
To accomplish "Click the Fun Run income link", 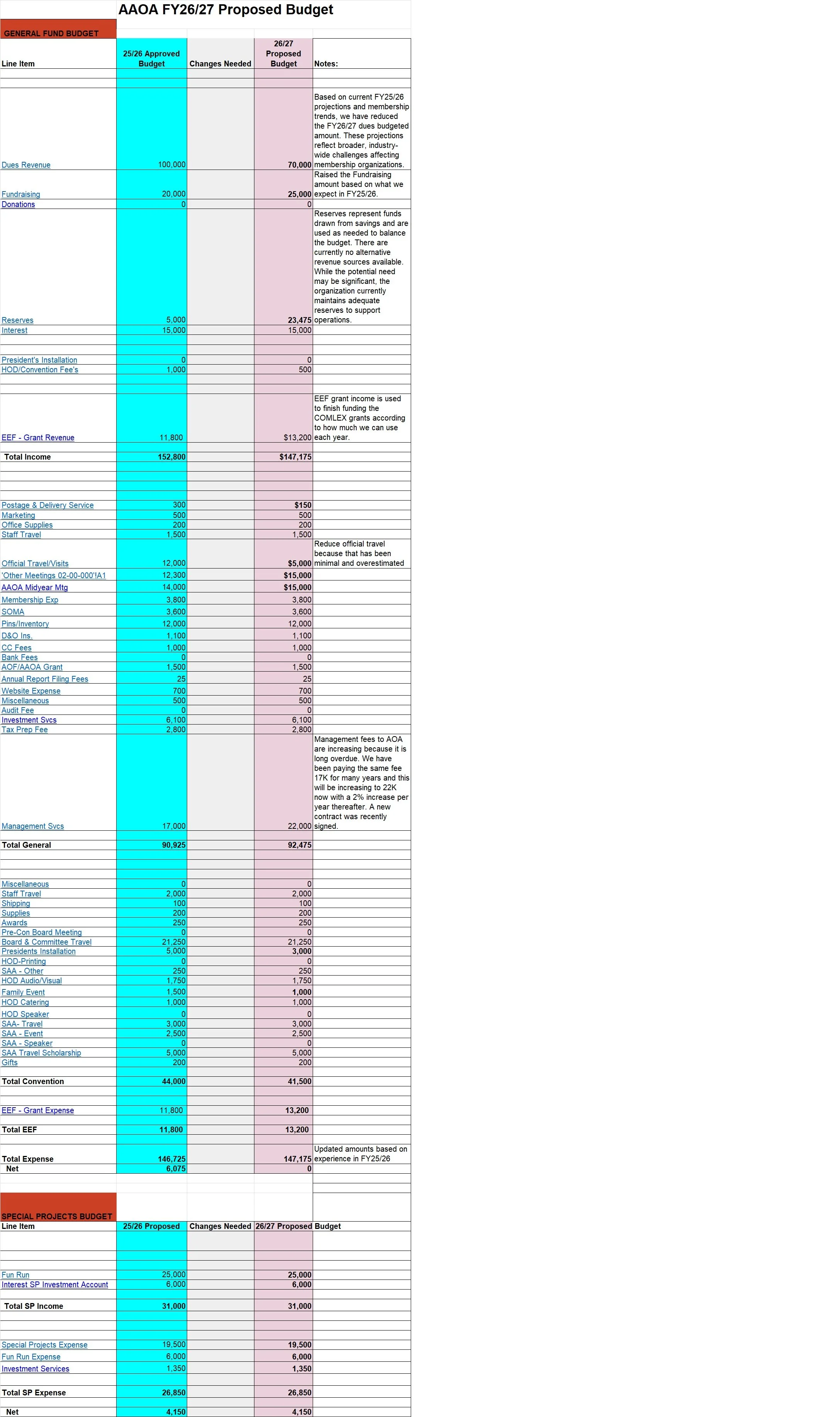I will click(x=15, y=1275).
